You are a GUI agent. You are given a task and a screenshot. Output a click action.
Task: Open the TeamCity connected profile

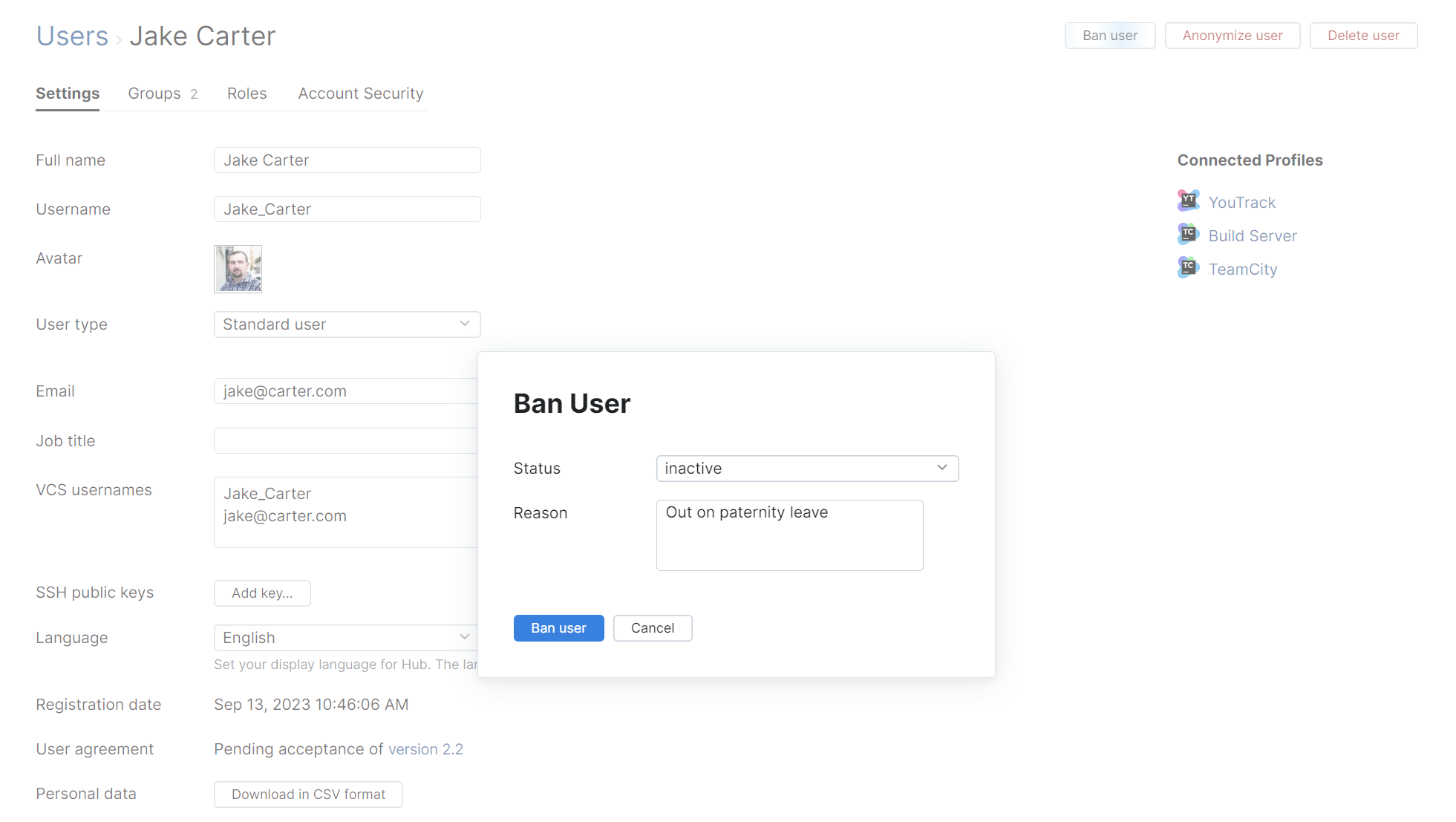(1242, 269)
